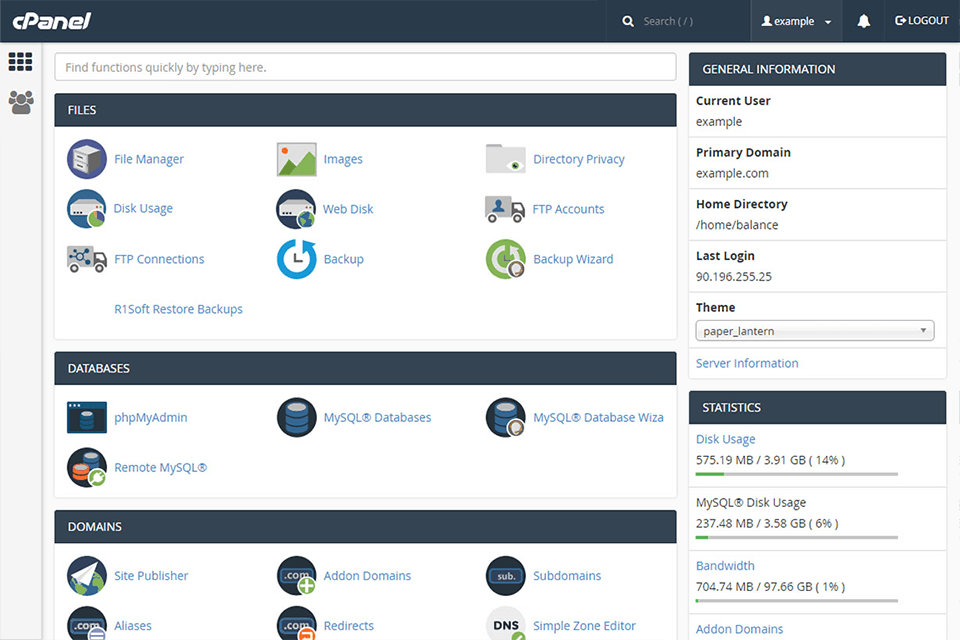Click the FTP Connections text link
960x640 pixels.
coord(159,259)
